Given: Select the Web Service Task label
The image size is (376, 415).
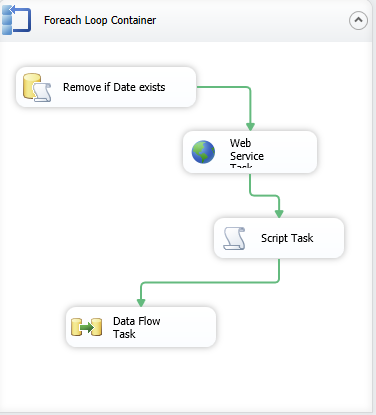Looking at the screenshot, I should tap(247, 153).
